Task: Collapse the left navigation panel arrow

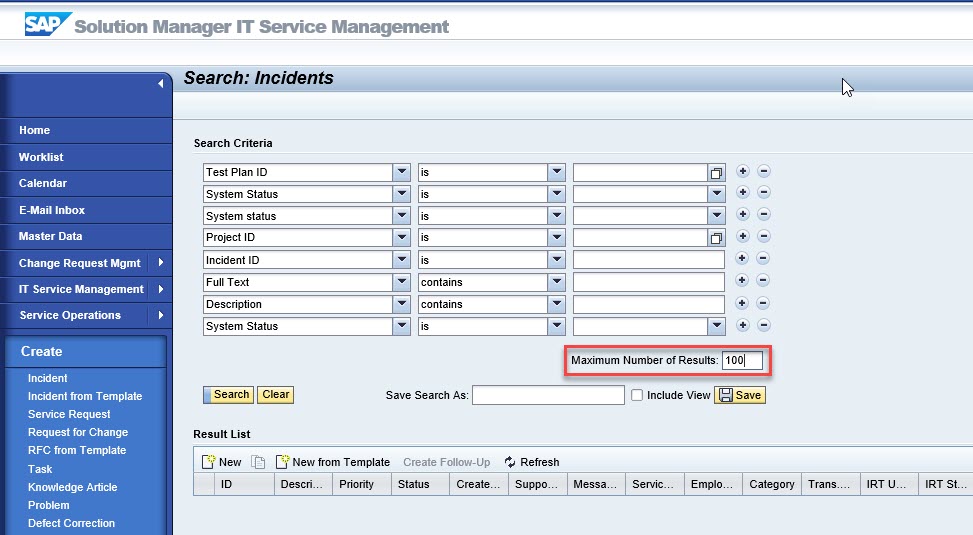Action: click(x=161, y=83)
